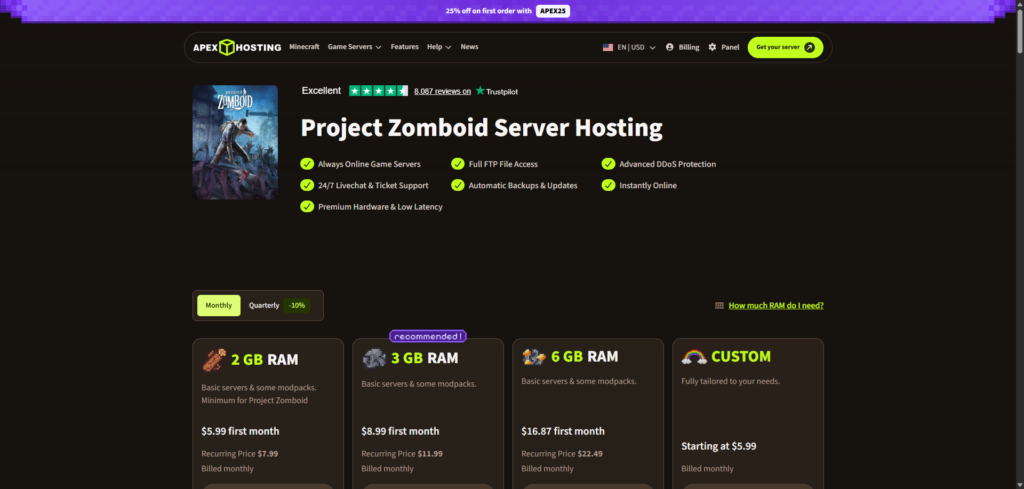Click checkmark beside Premium Hardware & Low Latency

[306, 206]
